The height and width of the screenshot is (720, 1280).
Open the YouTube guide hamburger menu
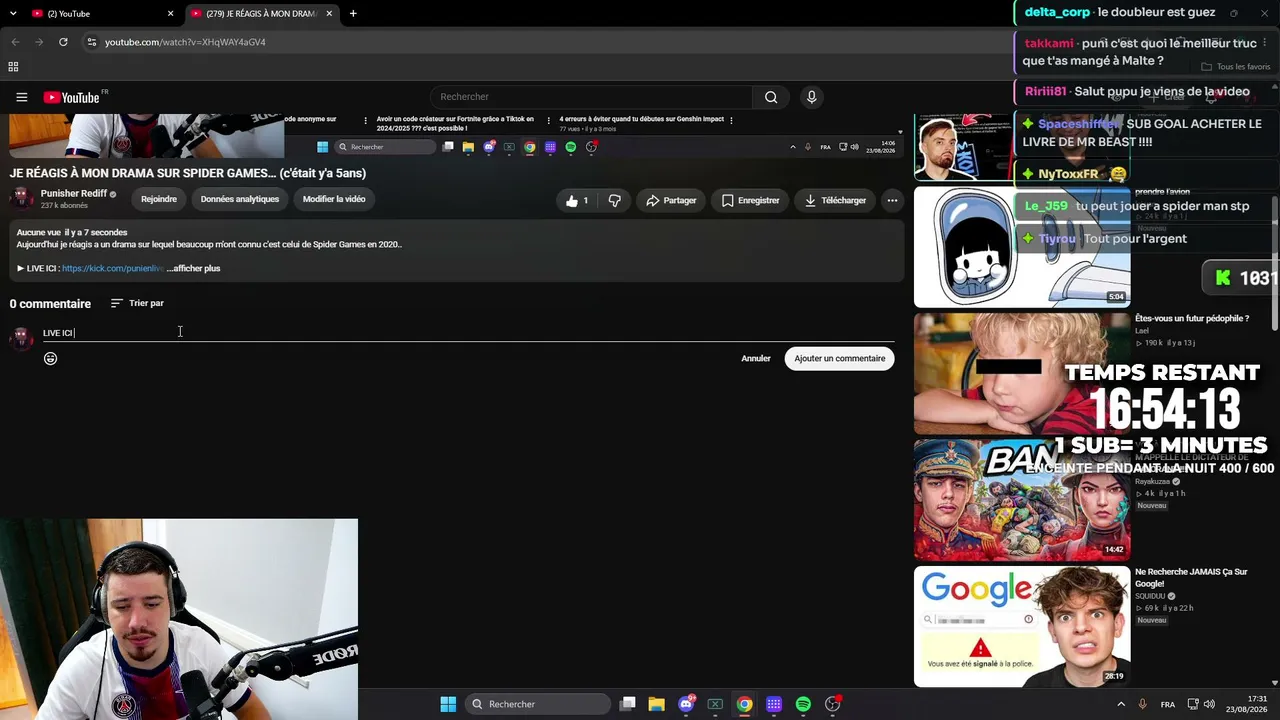(21, 97)
